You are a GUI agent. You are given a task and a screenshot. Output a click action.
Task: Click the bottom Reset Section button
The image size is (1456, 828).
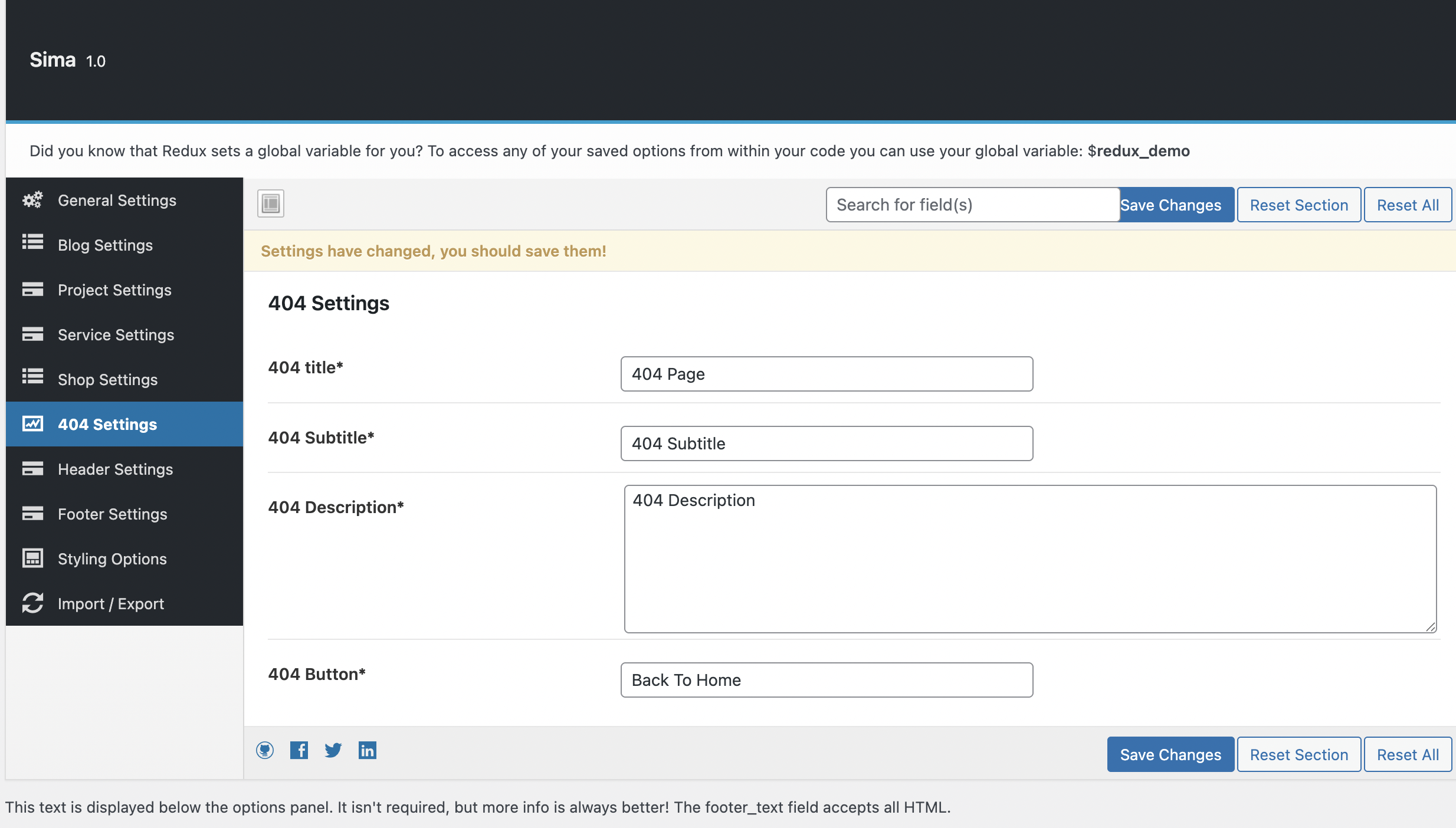point(1299,754)
